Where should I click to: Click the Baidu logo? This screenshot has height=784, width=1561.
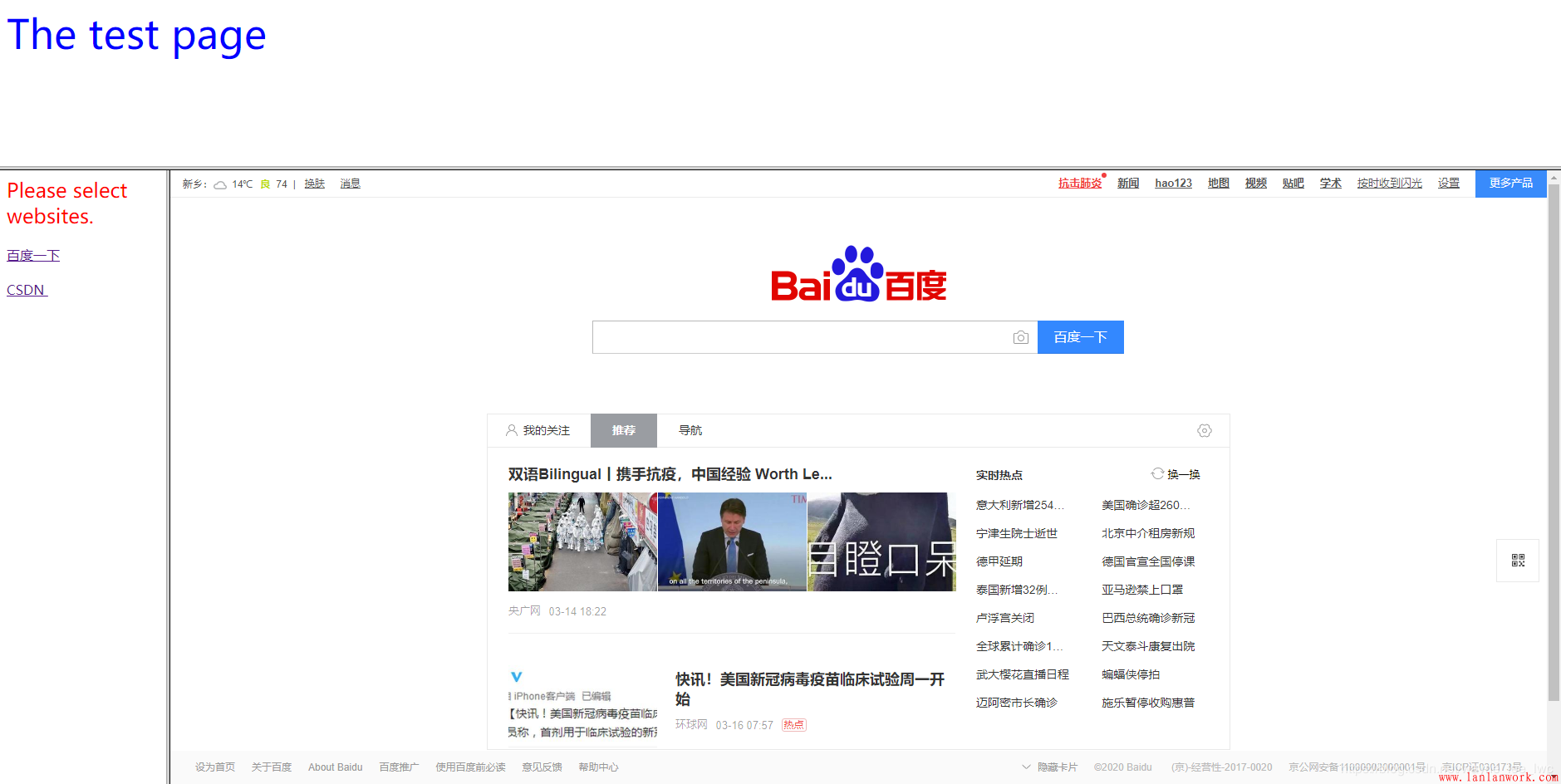click(858, 276)
